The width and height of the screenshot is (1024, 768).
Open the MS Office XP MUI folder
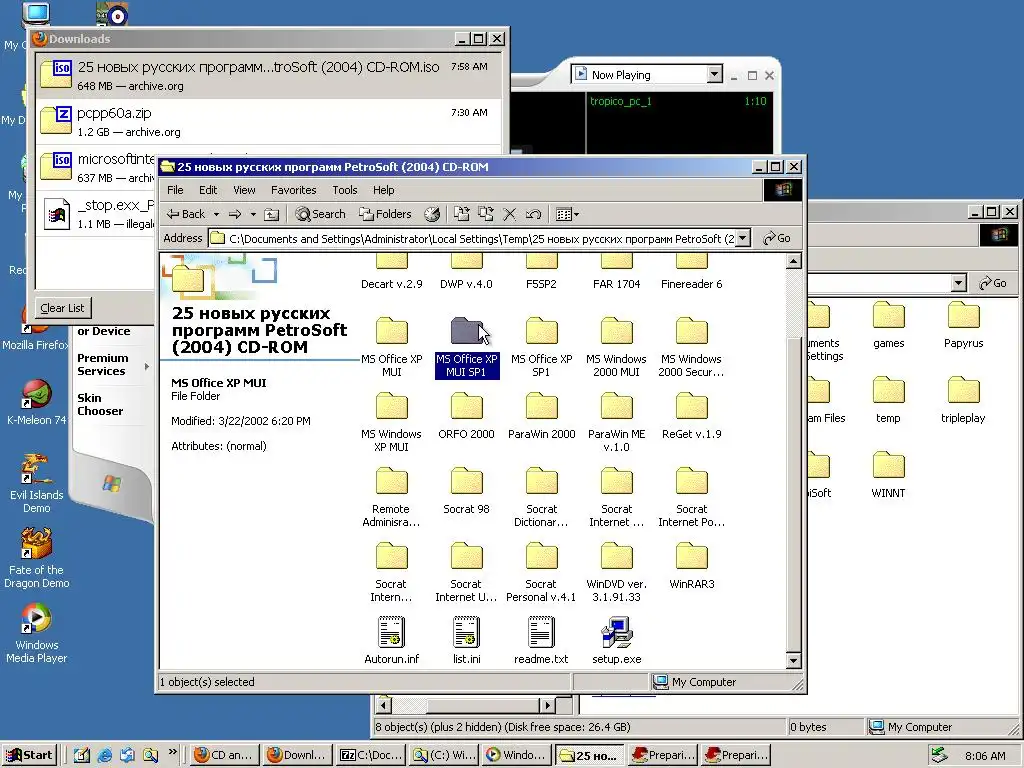click(391, 347)
